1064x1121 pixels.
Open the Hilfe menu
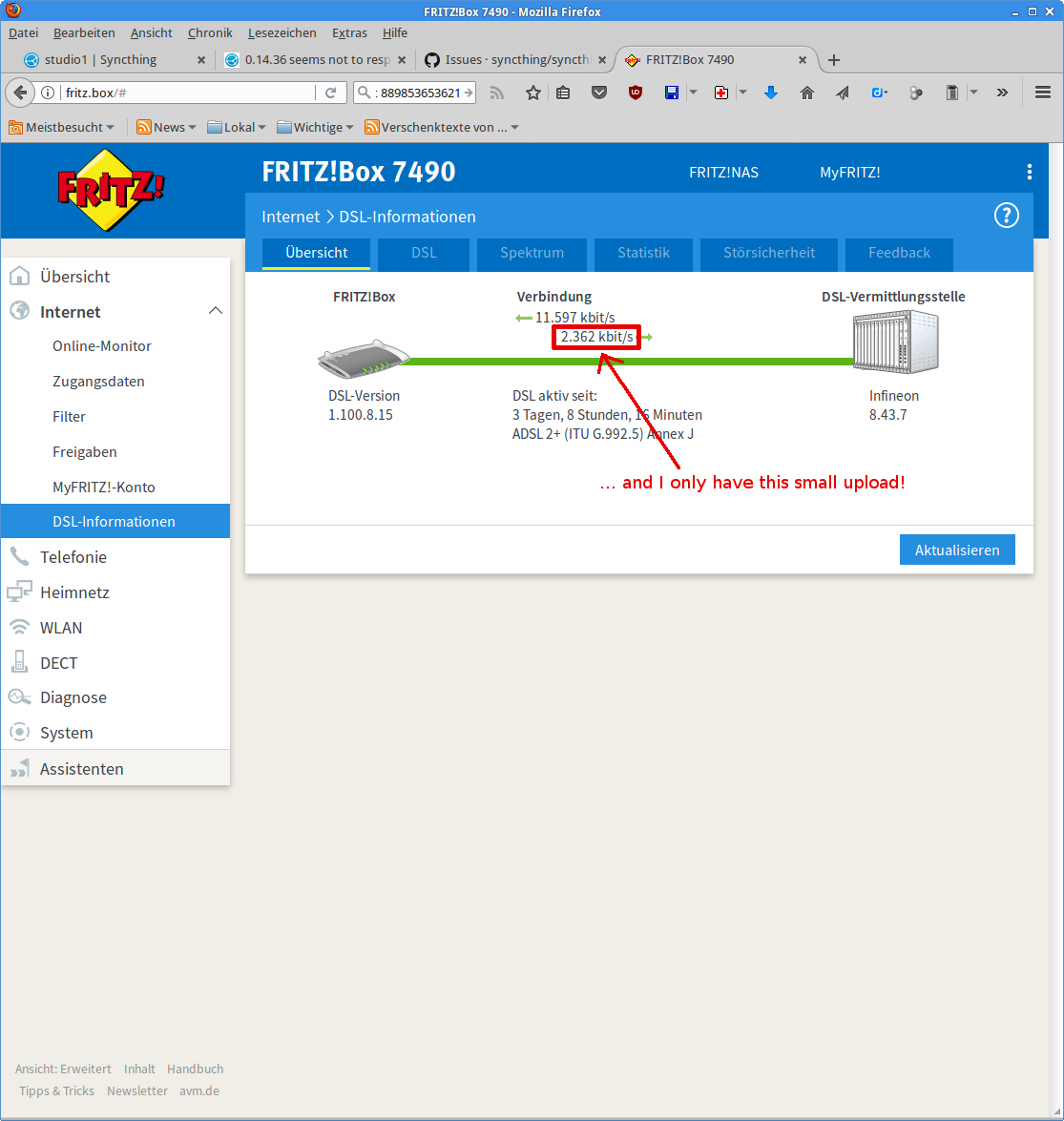point(395,32)
